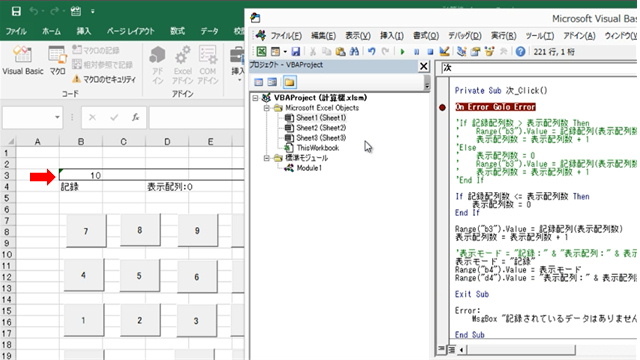Open Find with the binoculars icon
This screenshot has width=640, height=360.
coord(354,51)
